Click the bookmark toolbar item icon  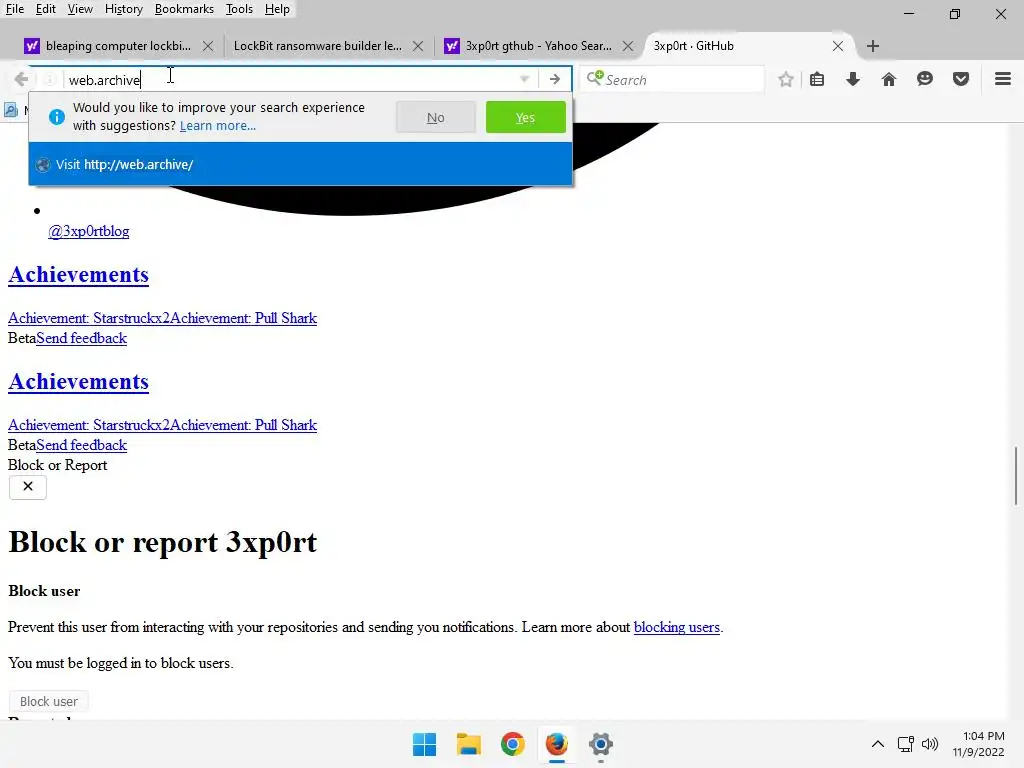[x=11, y=110]
